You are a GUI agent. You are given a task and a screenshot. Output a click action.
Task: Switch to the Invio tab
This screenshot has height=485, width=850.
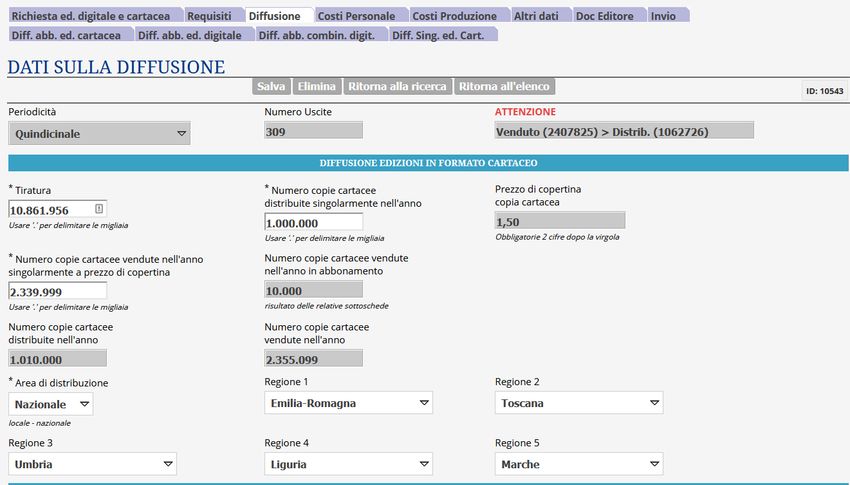click(663, 16)
